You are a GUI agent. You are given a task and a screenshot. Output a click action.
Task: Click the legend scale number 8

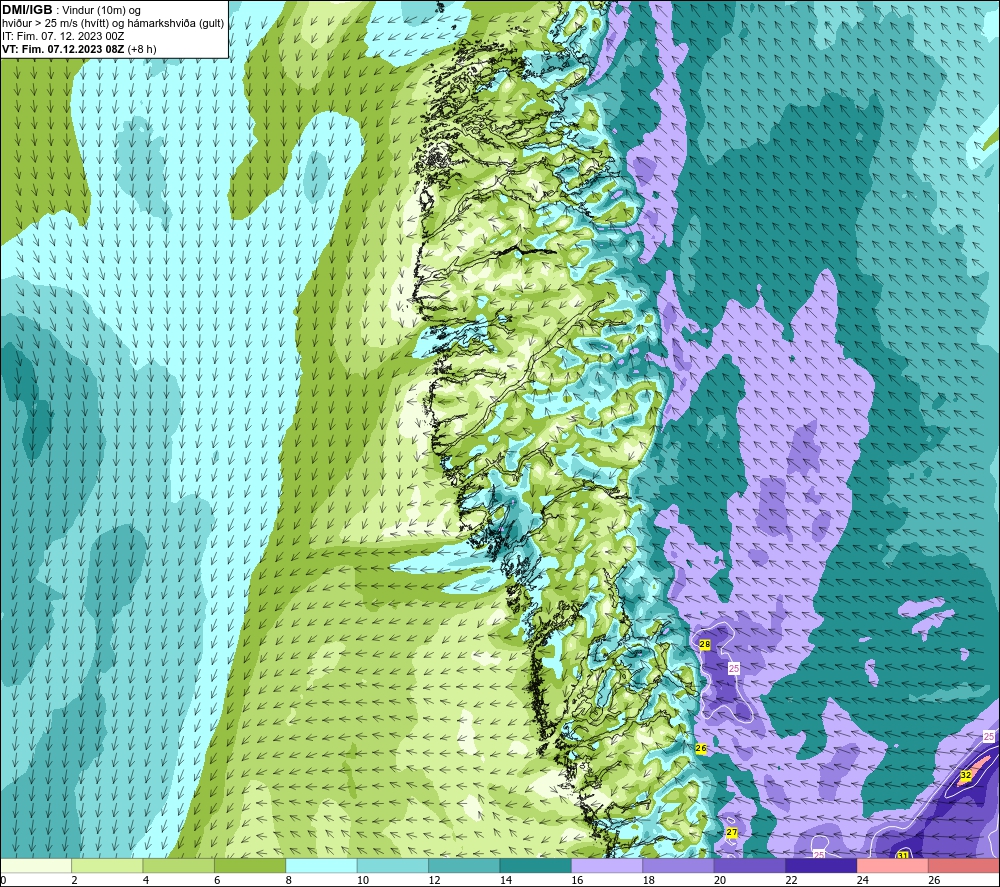[289, 880]
